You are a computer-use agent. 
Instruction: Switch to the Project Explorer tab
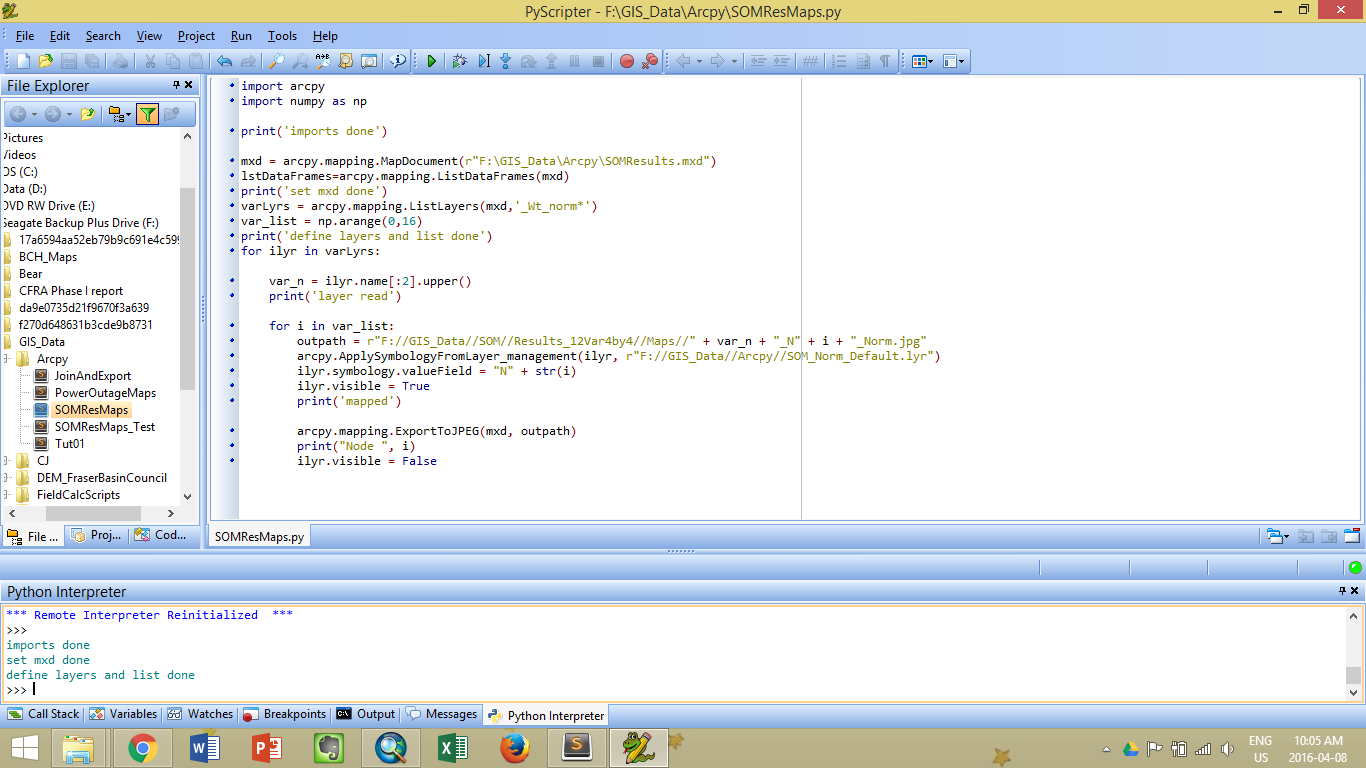tap(97, 536)
